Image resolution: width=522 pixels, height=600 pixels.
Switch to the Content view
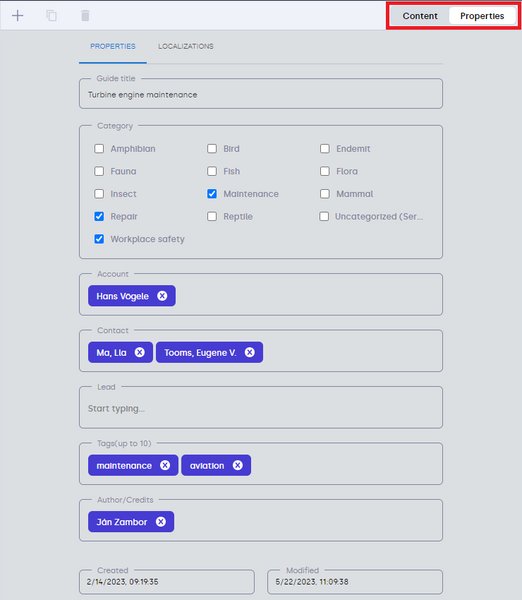click(420, 16)
